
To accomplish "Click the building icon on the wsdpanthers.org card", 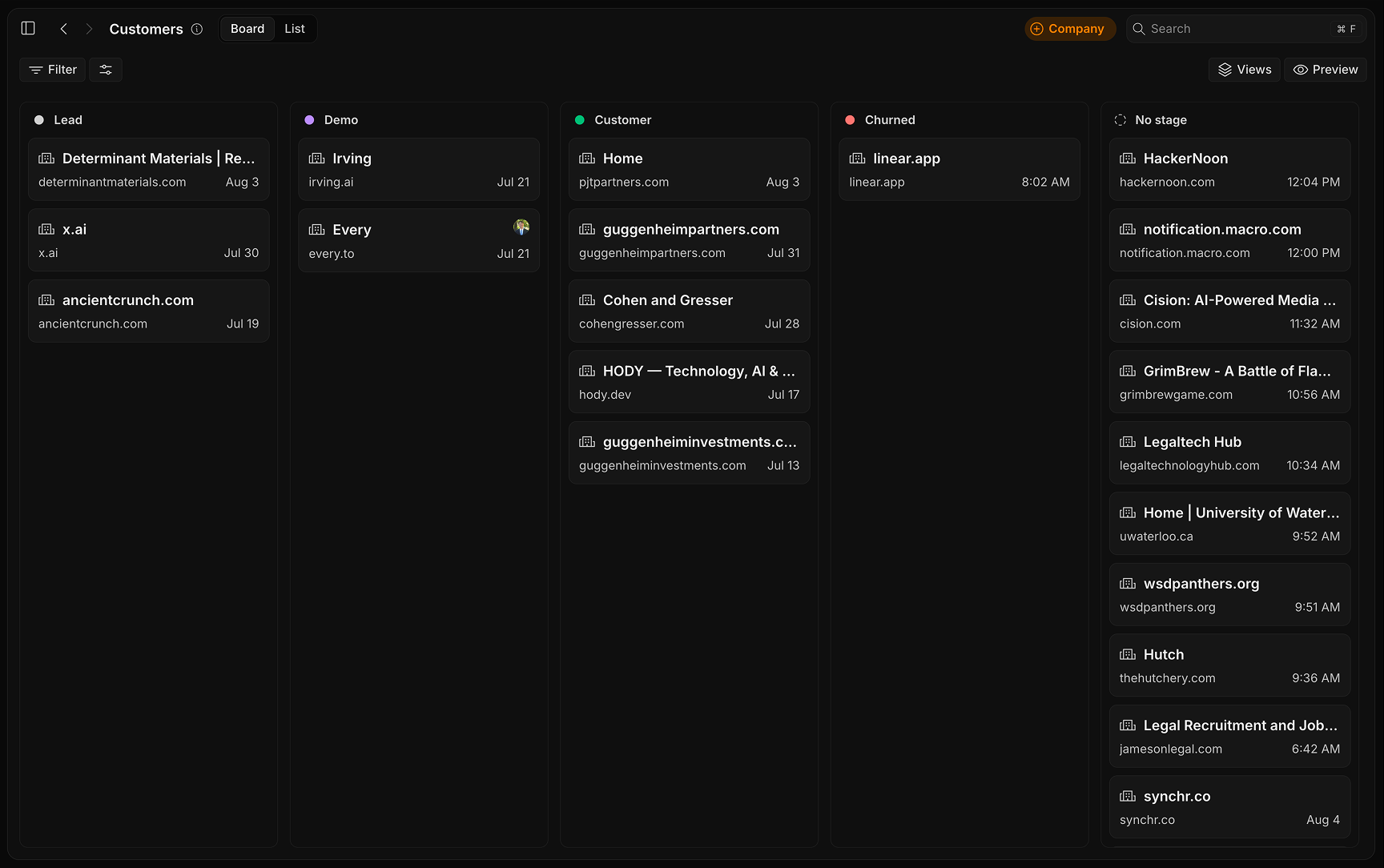I will [x=1128, y=584].
